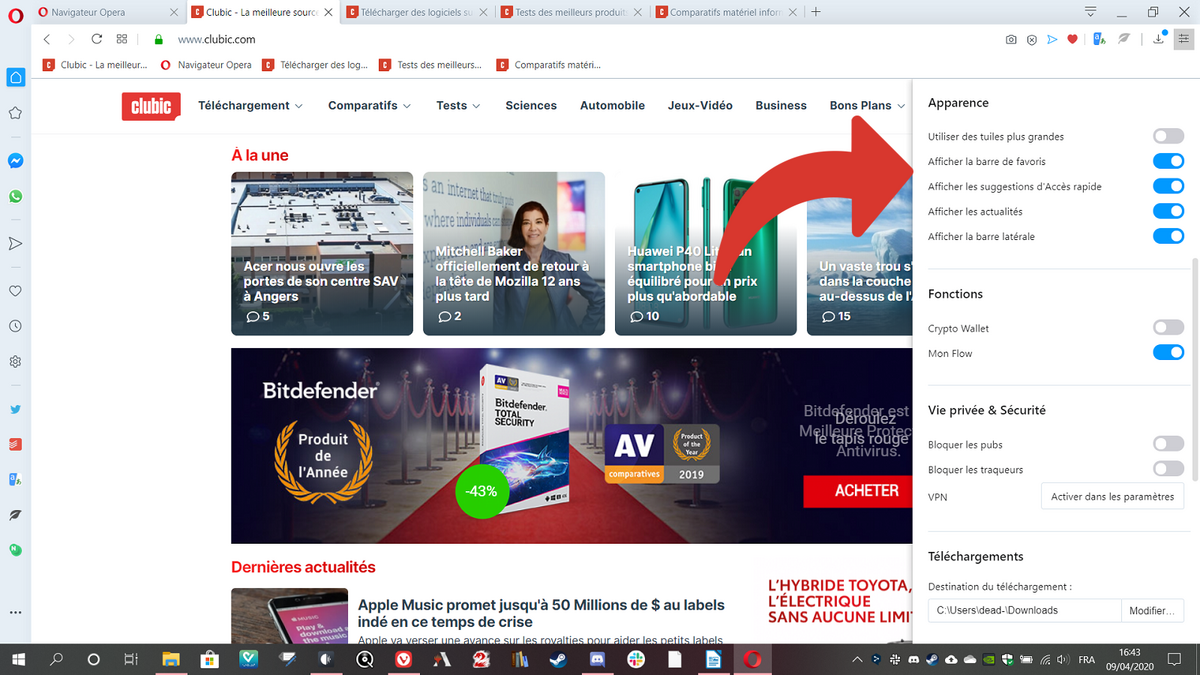Reload the Clubic page
Screen dimensions: 1200x675
96,39
